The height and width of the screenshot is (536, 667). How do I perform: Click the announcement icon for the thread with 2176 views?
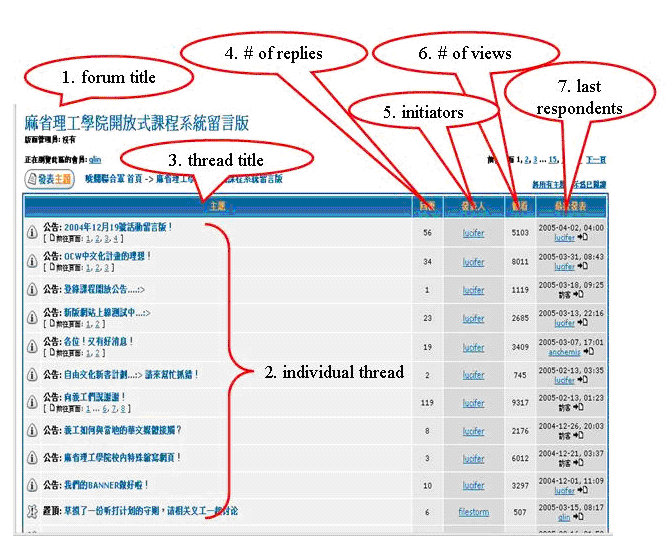click(x=32, y=431)
